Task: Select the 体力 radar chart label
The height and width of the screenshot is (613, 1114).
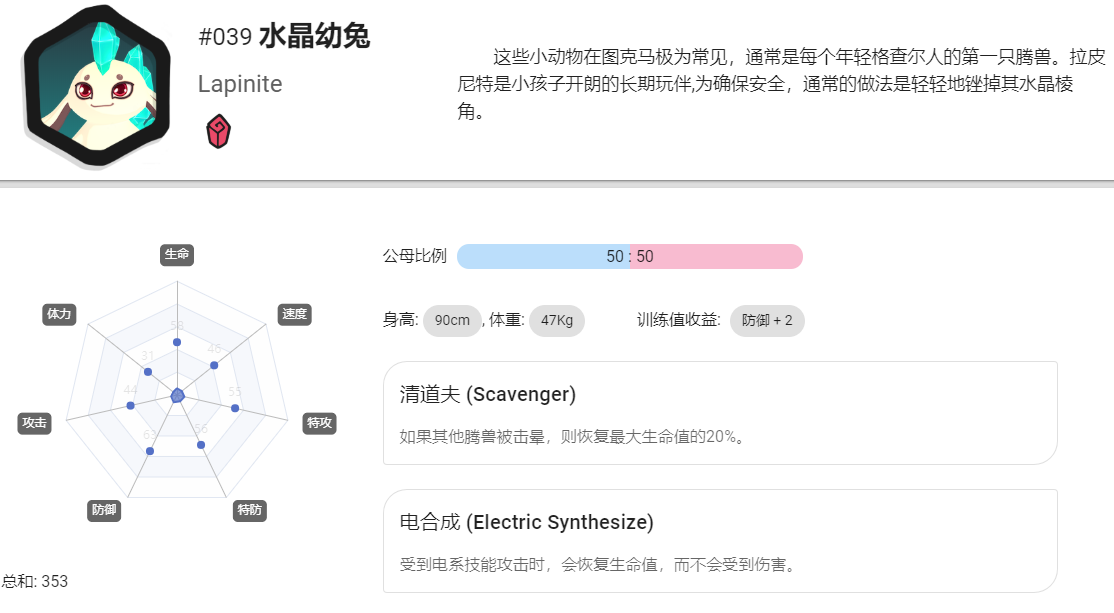Action: tap(59, 314)
